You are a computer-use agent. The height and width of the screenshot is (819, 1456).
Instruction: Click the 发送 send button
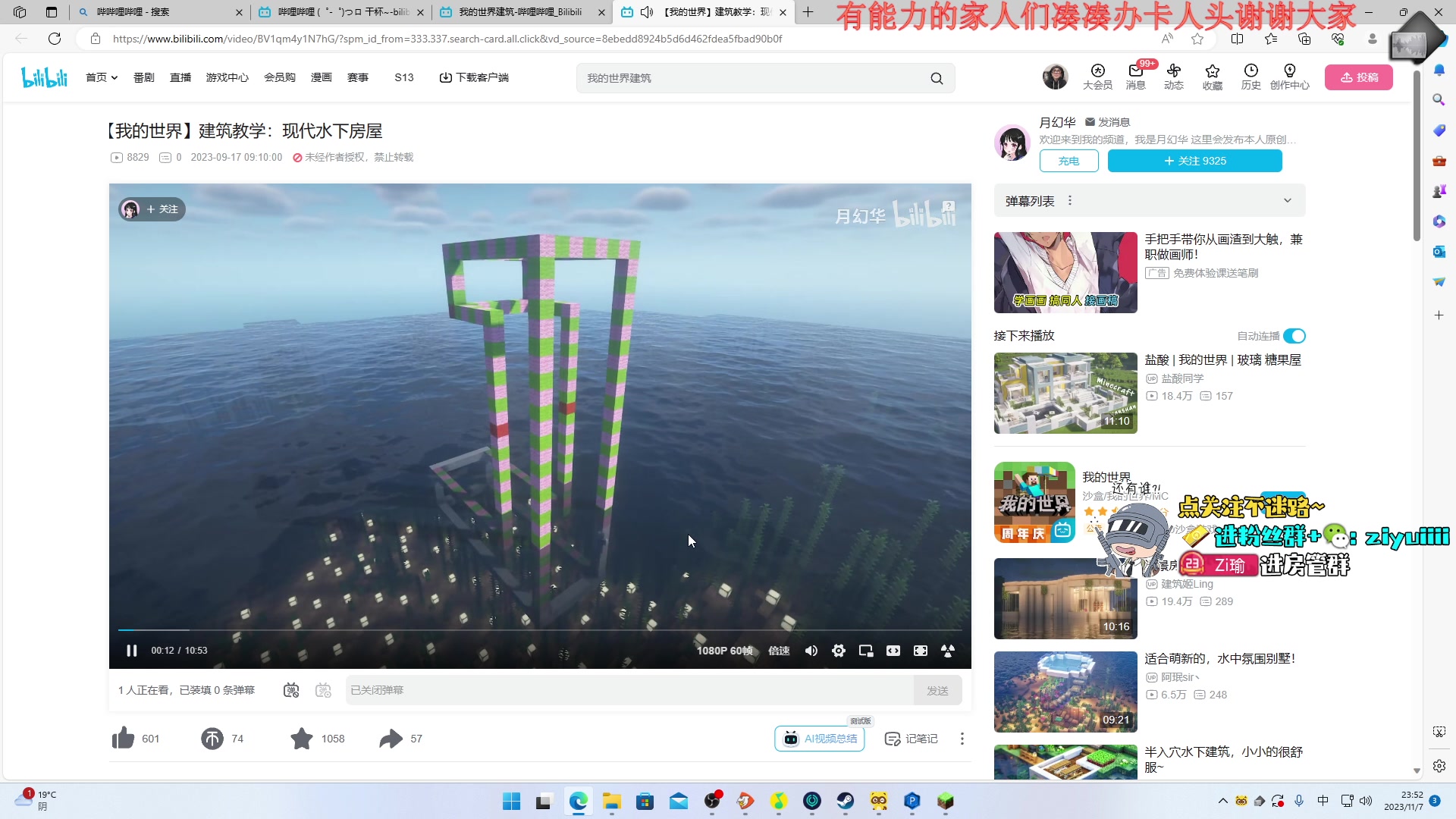click(938, 690)
